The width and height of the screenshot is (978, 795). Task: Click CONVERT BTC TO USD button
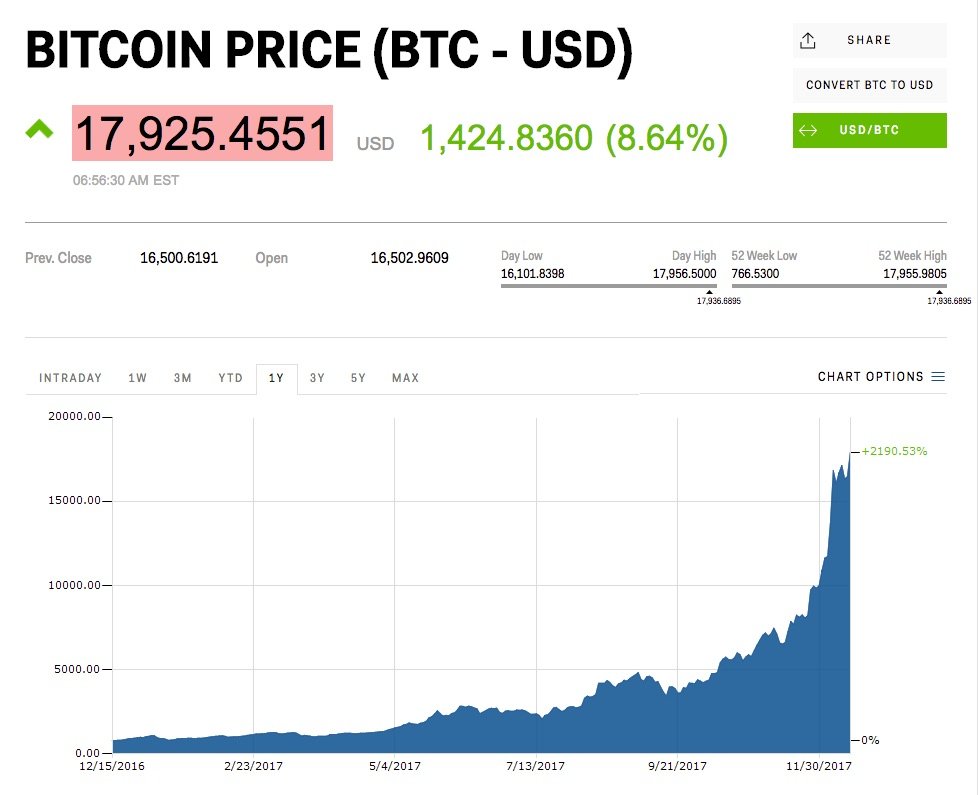pyautogui.click(x=869, y=85)
